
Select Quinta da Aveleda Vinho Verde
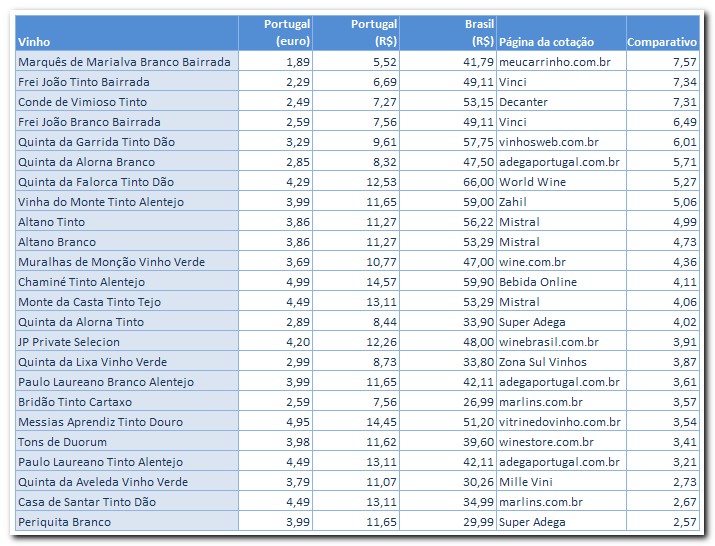pyautogui.click(x=127, y=482)
